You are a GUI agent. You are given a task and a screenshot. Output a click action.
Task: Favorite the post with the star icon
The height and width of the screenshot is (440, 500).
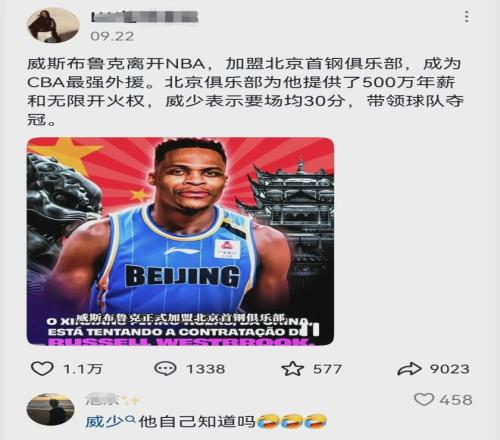click(x=292, y=369)
